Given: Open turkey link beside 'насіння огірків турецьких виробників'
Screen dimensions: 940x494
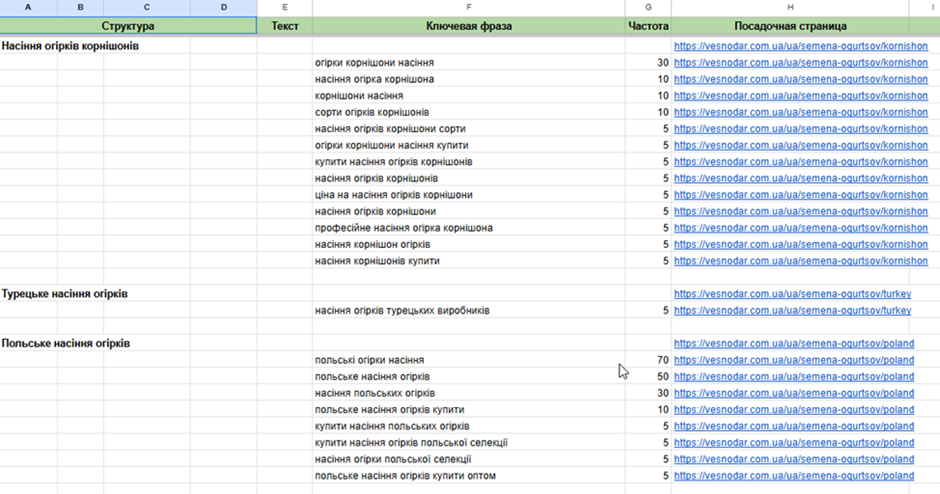Looking at the screenshot, I should click(x=792, y=311).
